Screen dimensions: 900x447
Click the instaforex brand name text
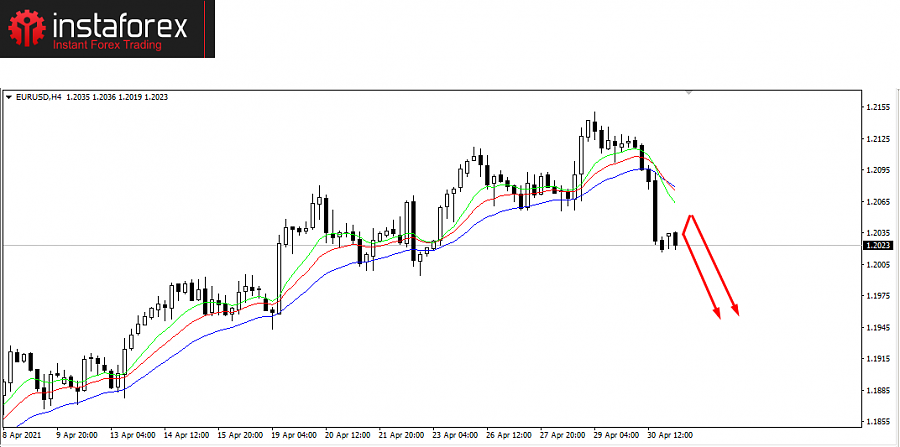pyautogui.click(x=118, y=26)
